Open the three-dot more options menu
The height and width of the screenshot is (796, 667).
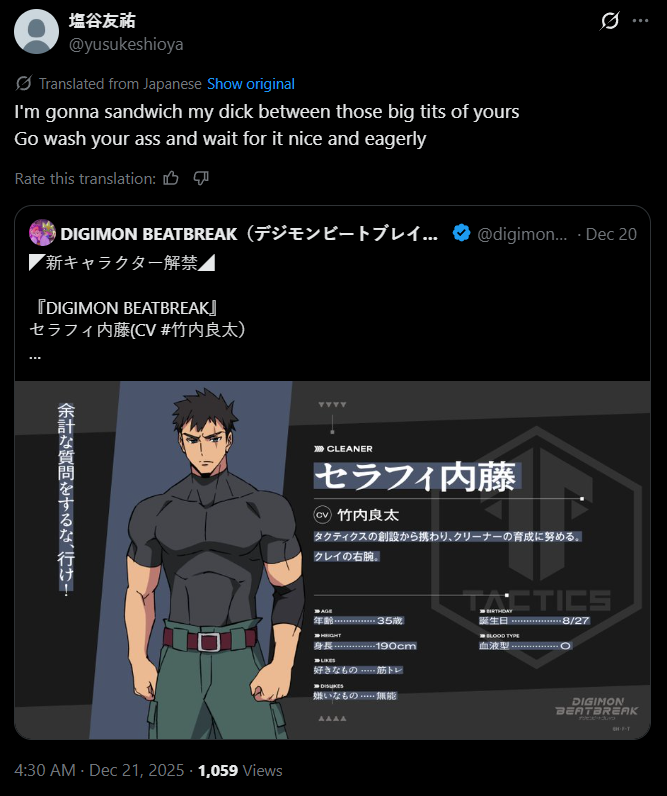click(641, 21)
